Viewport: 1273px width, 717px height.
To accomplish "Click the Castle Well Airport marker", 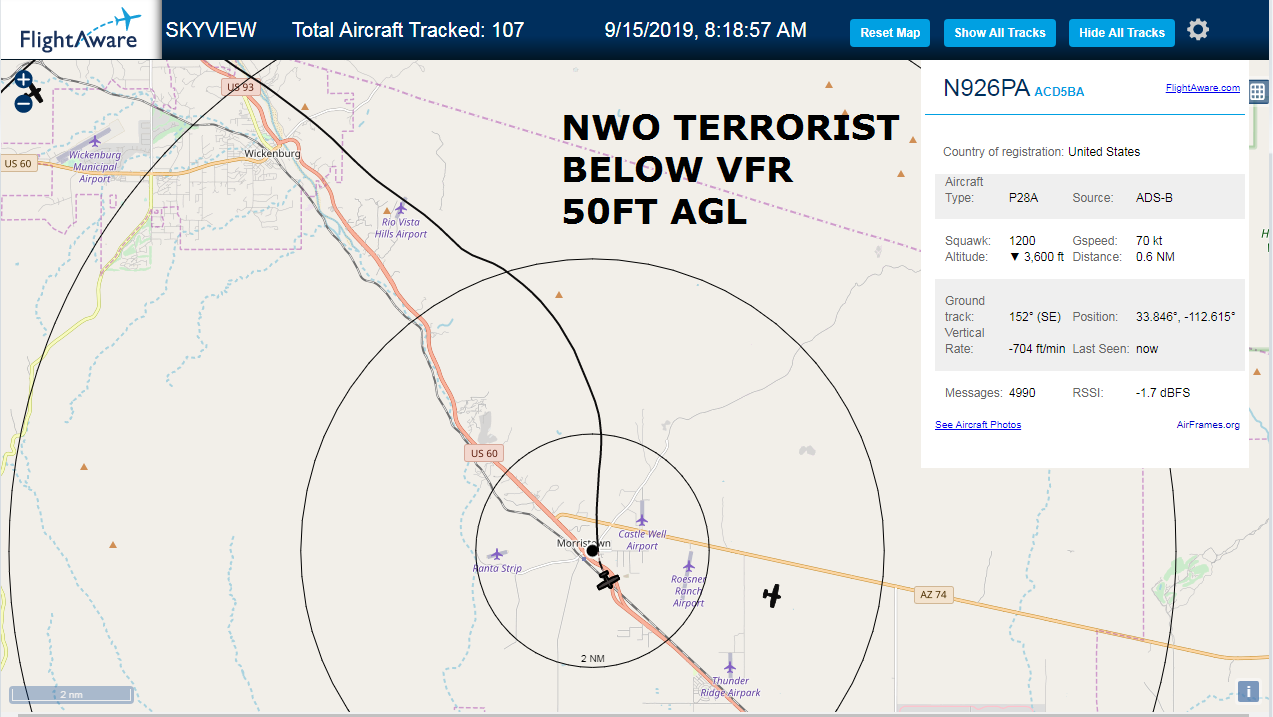I will (x=642, y=519).
